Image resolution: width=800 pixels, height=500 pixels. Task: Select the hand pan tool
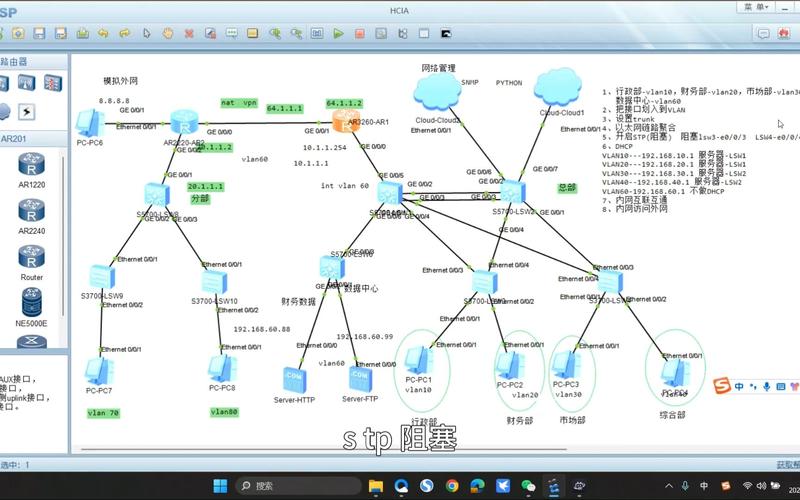[x=168, y=34]
